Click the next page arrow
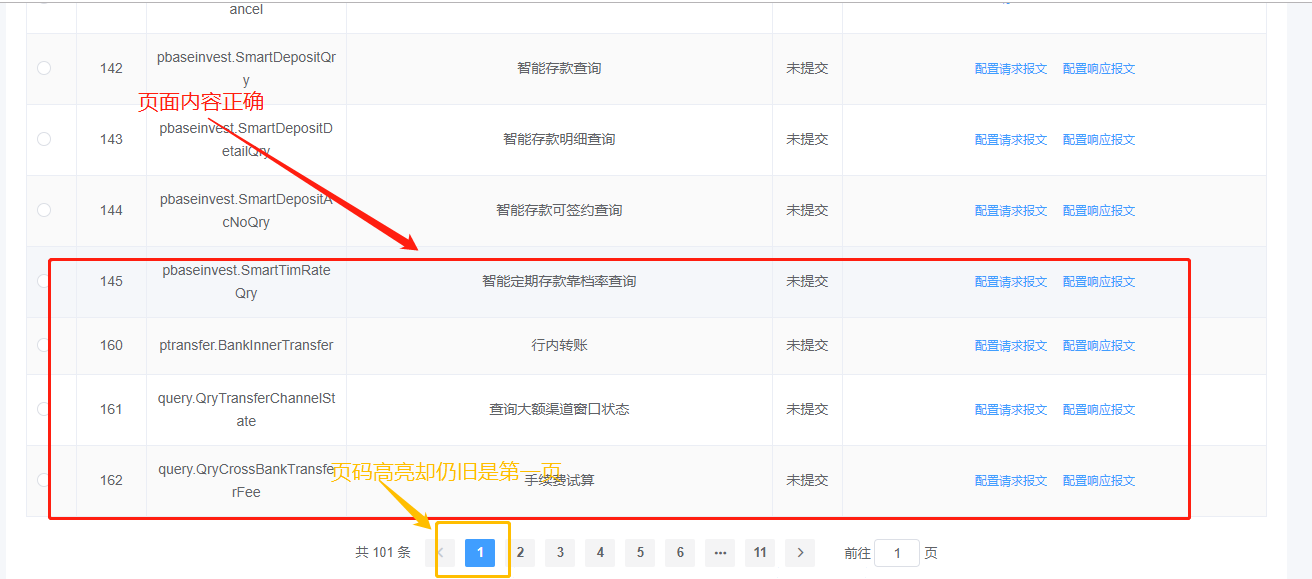This screenshot has height=579, width=1312. point(799,552)
